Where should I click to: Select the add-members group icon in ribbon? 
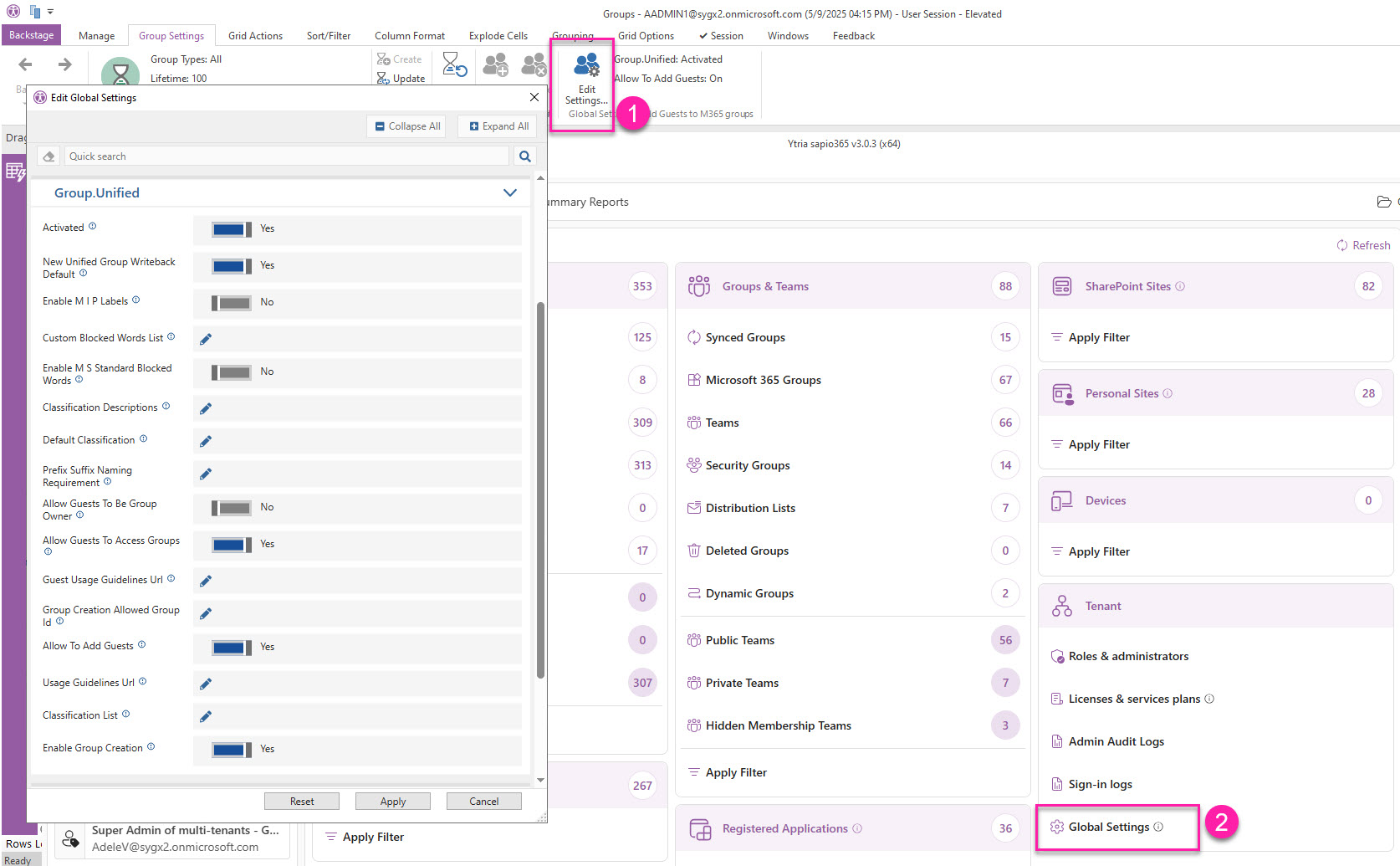click(x=496, y=65)
